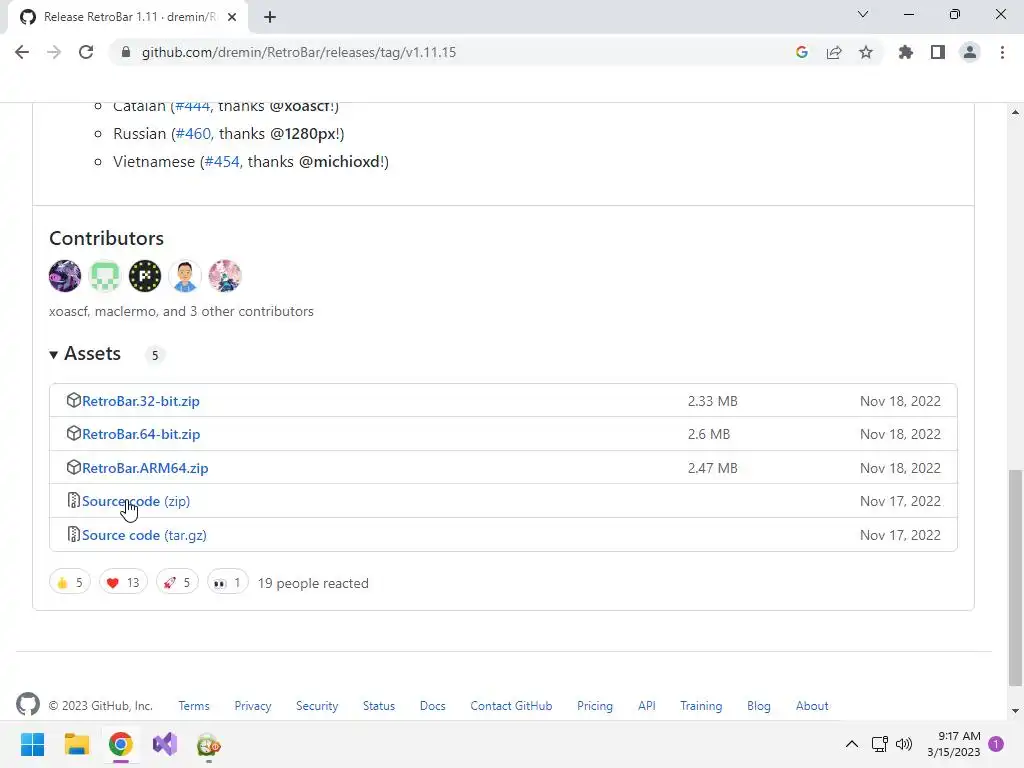This screenshot has width=1024, height=768.
Task: Close the Release RetroBar tab
Action: (x=232, y=17)
